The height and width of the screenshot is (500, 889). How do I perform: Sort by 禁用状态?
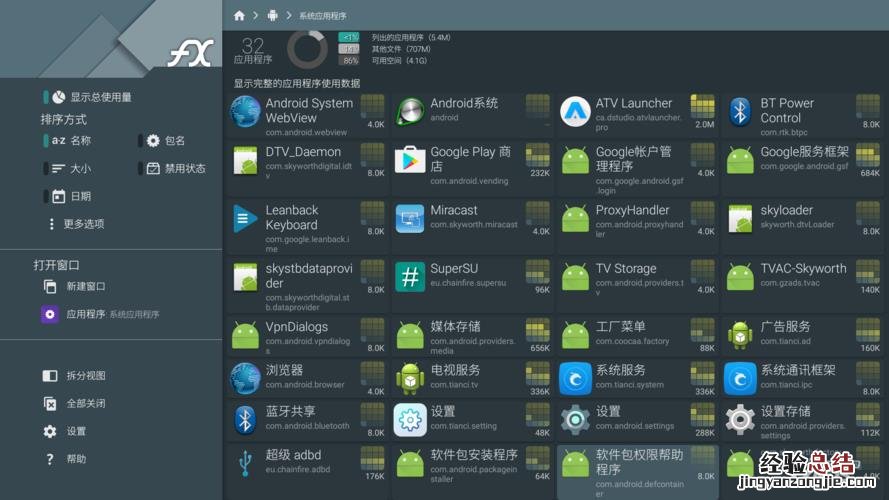(172, 168)
